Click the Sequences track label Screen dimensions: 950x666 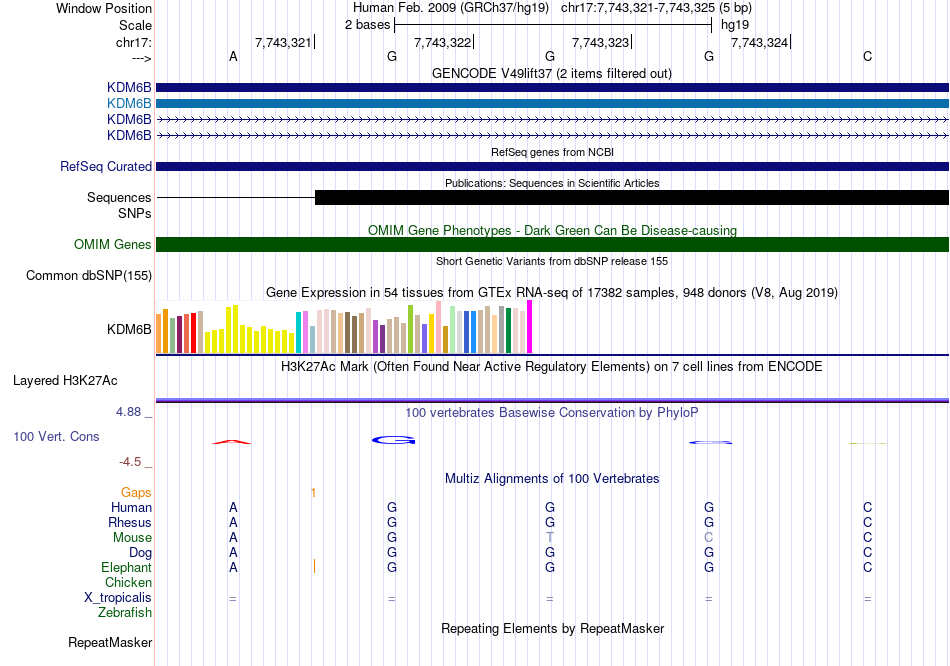[119, 198]
